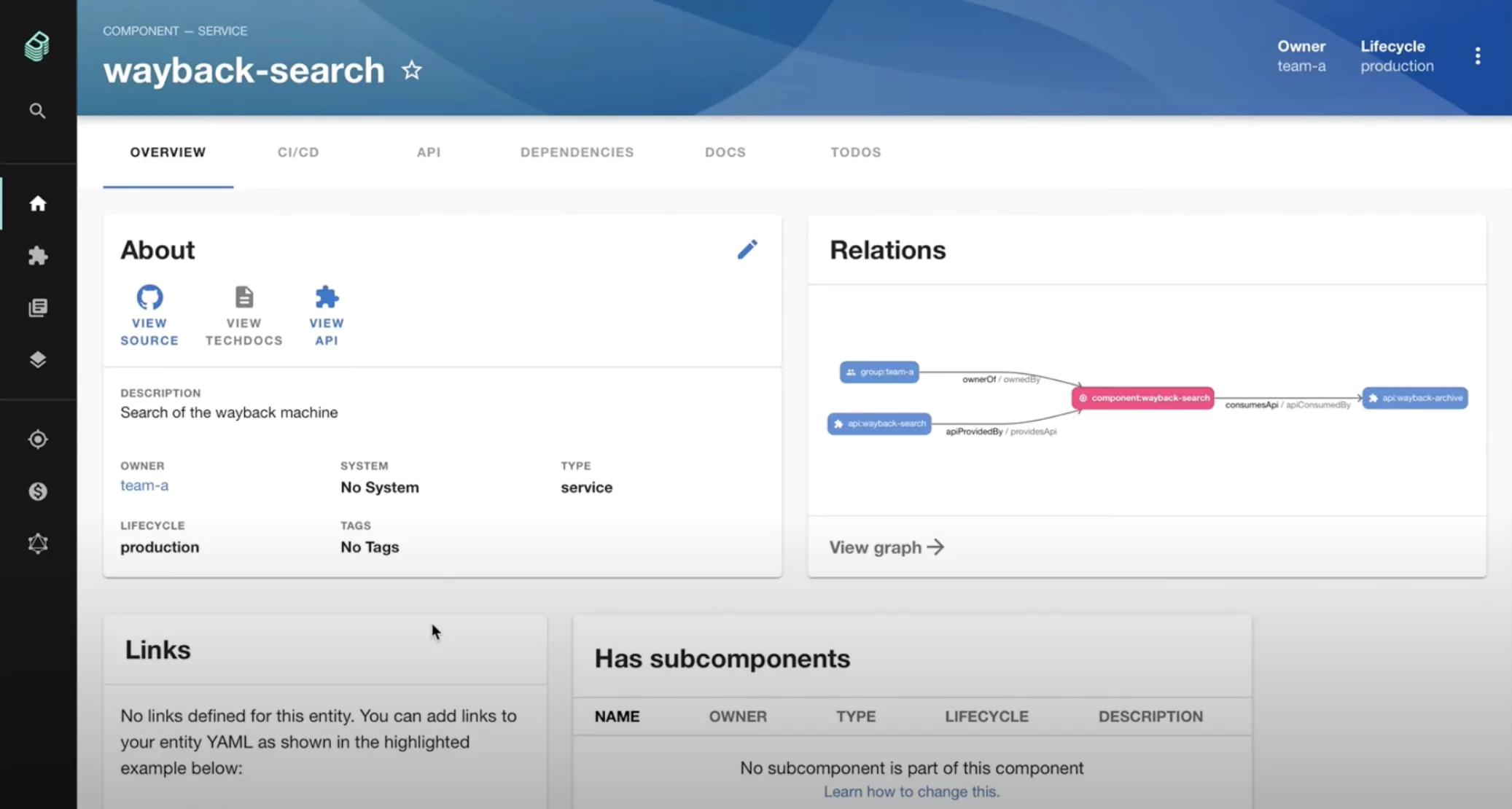Click the apiProvidedBy / providesApi edge label

click(x=1001, y=431)
